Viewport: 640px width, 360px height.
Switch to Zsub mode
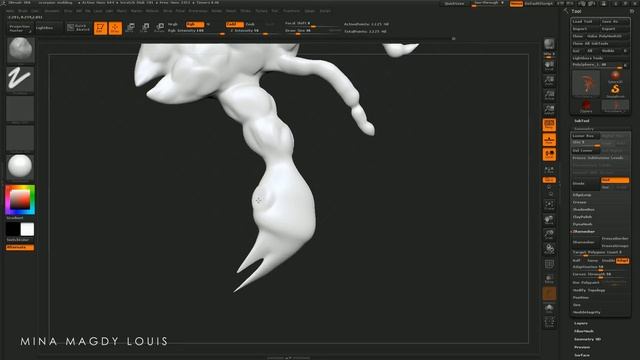[250, 24]
